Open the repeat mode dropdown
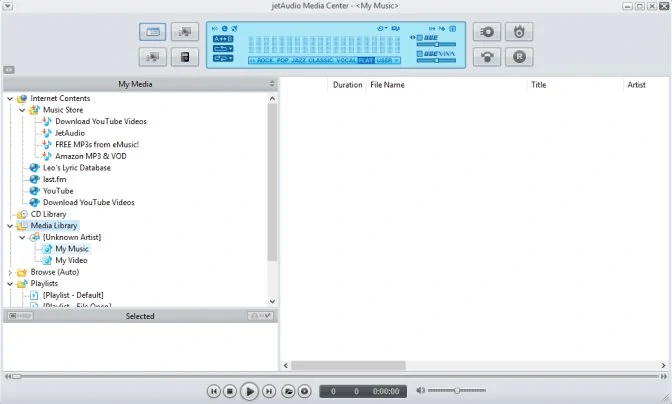 [223, 48]
